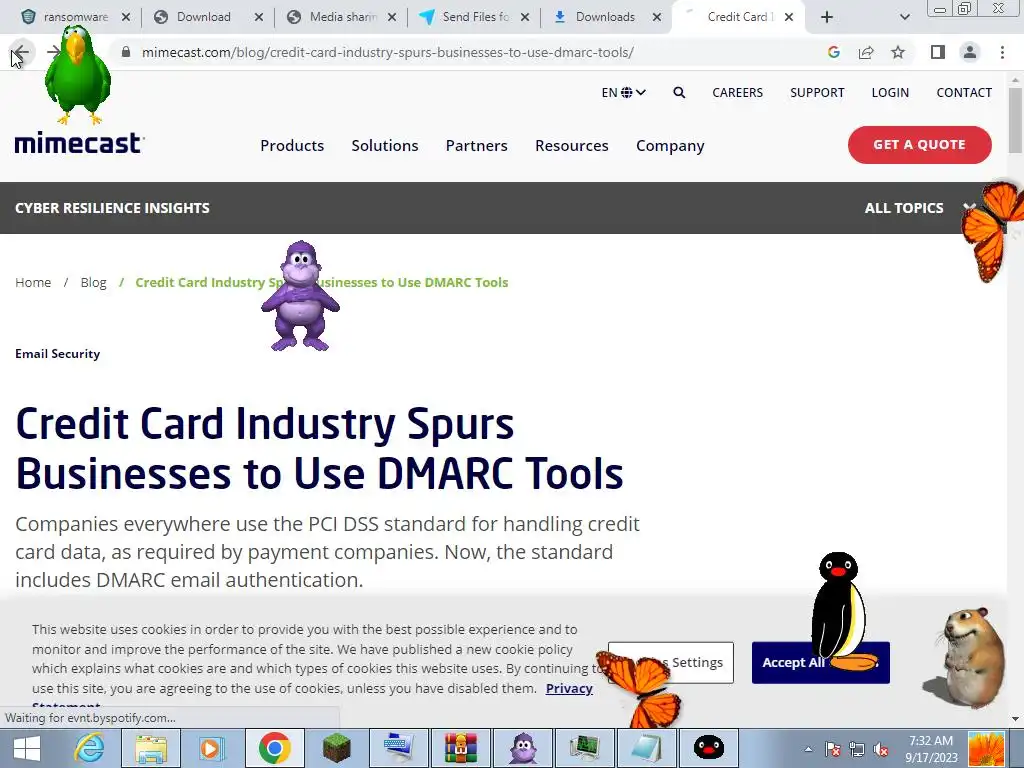
Task: Show hidden system tray icons arrow
Action: tap(808, 749)
